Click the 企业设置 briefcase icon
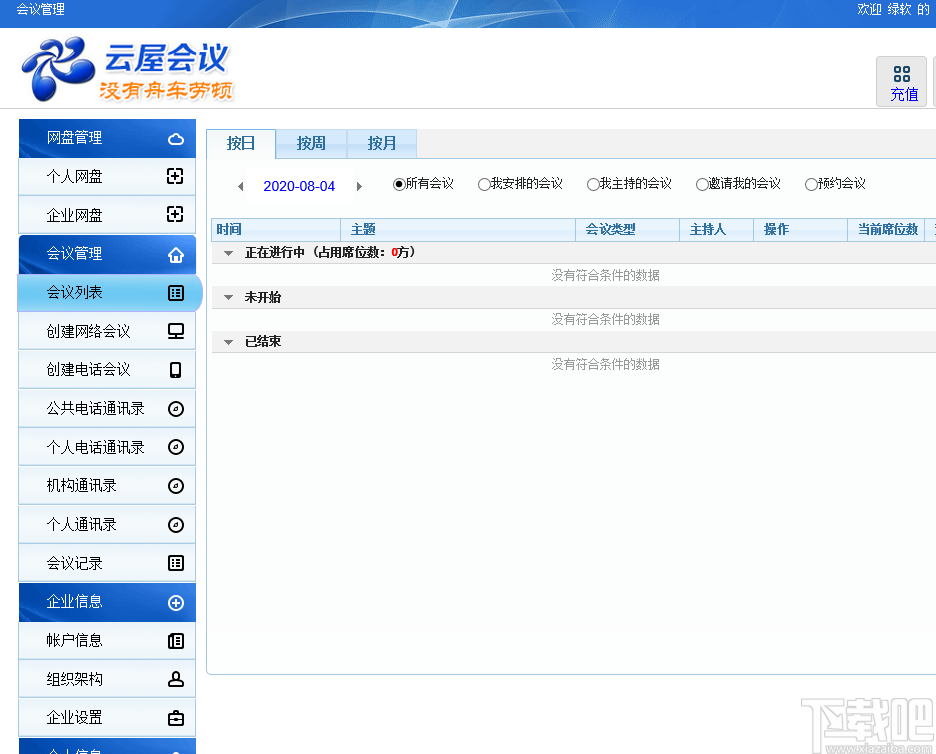The width and height of the screenshot is (936, 754). click(x=175, y=717)
